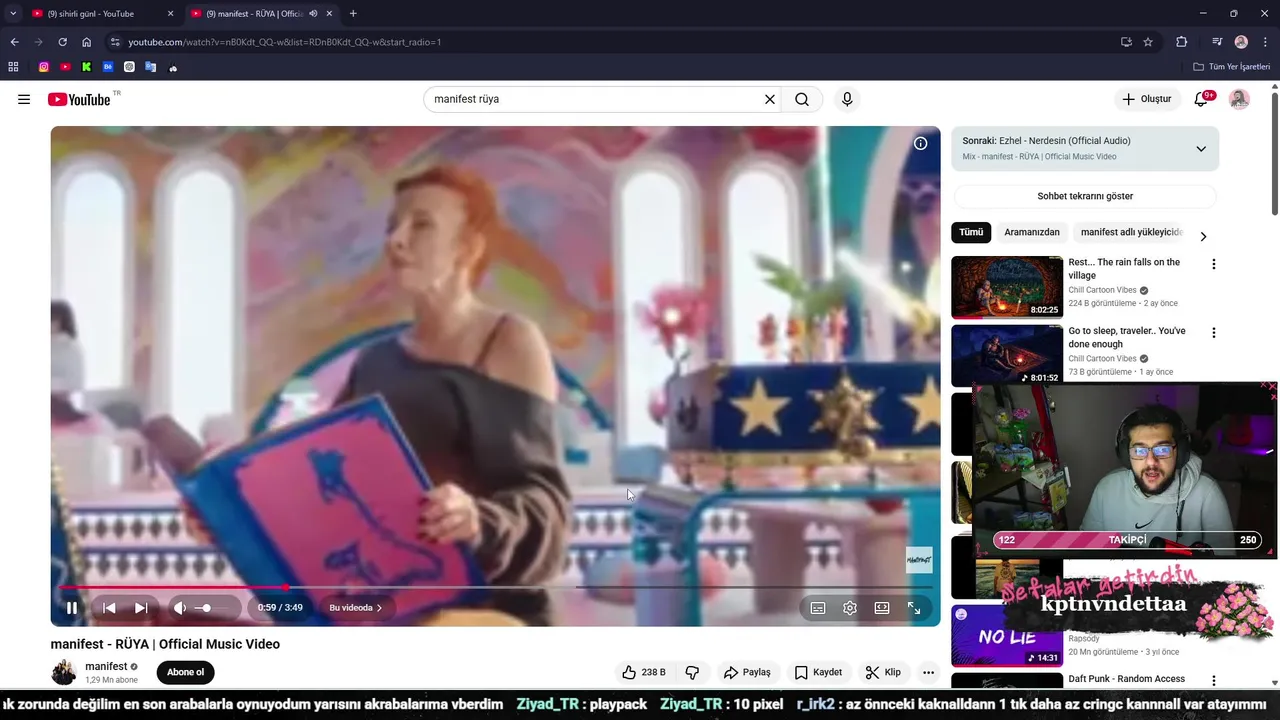Open 'Tüm Yer İşaretleri' bookmarks folder
This screenshot has width=1280, height=720.
[x=1232, y=67]
